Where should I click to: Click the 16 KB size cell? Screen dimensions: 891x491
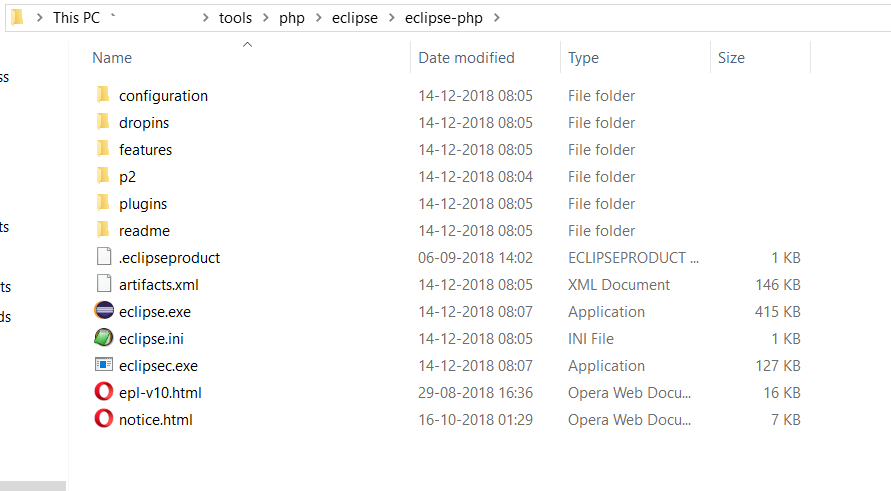pos(782,393)
